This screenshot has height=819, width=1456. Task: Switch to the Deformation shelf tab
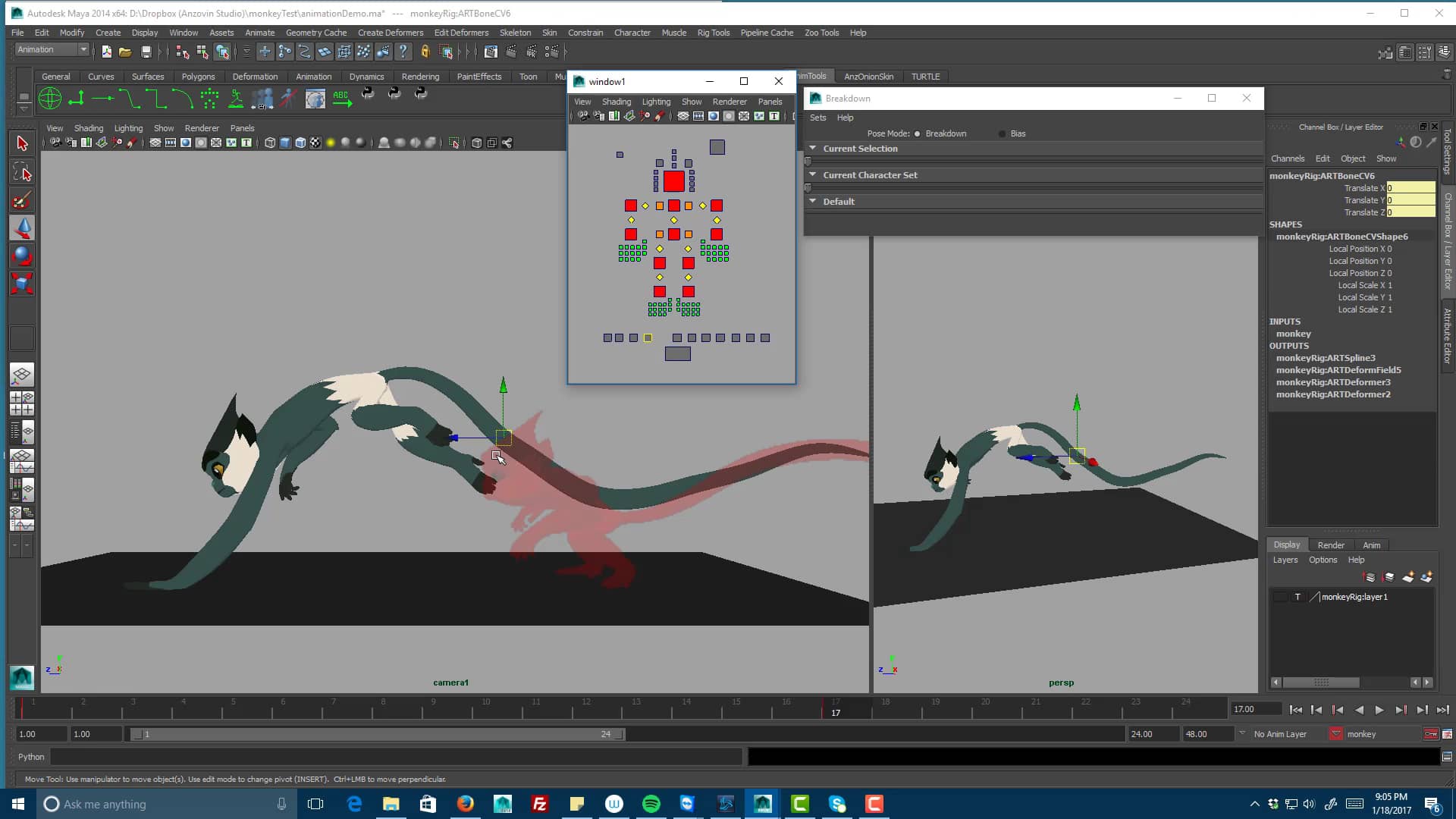pos(255,76)
